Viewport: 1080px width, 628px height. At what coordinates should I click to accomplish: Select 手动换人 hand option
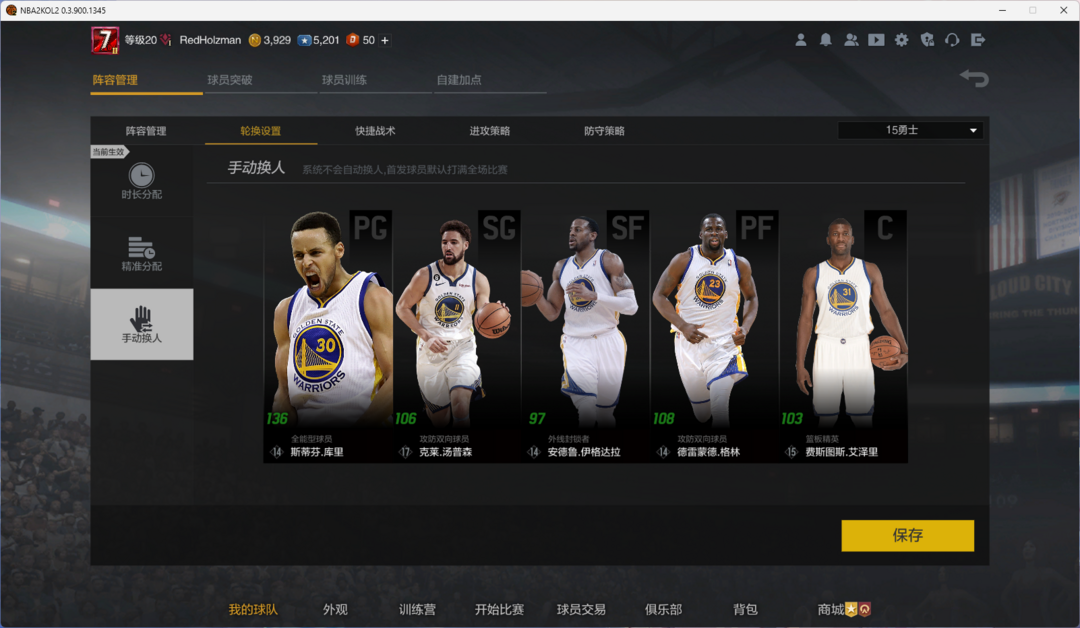click(142, 324)
